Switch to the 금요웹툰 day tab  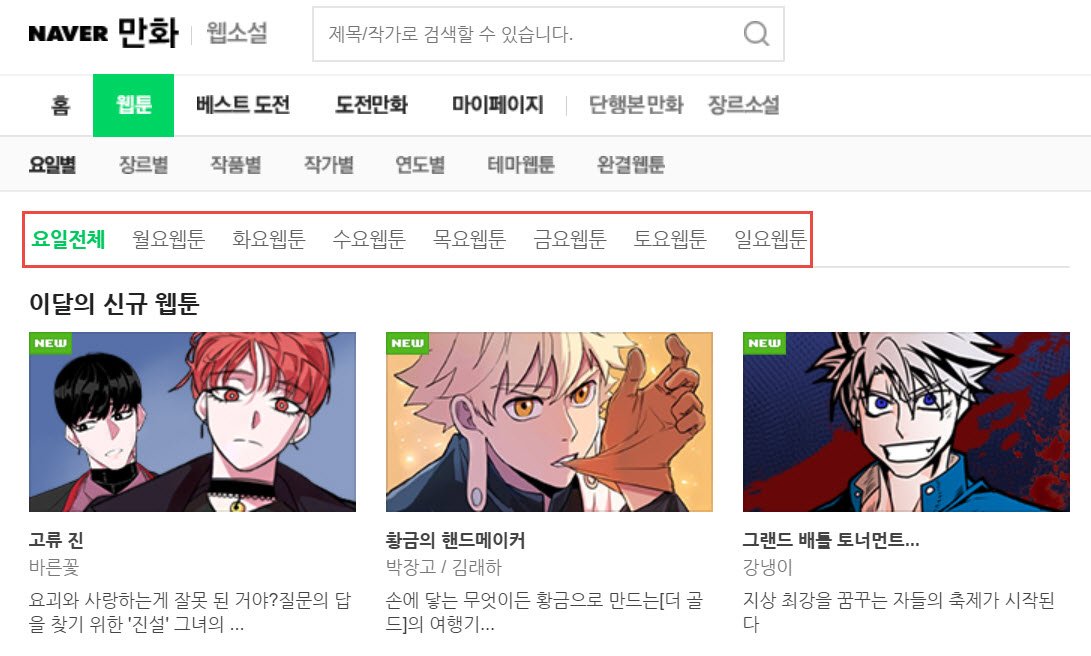[x=570, y=239]
